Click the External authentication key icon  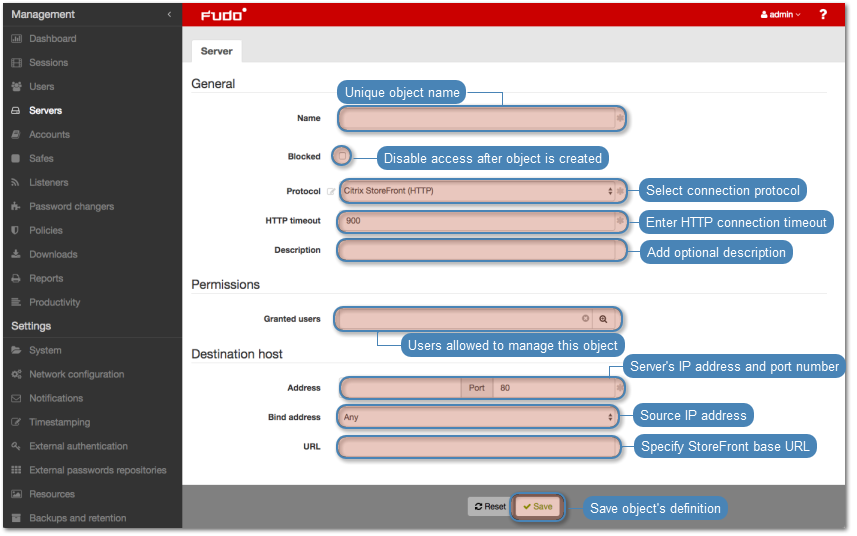pyautogui.click(x=16, y=446)
